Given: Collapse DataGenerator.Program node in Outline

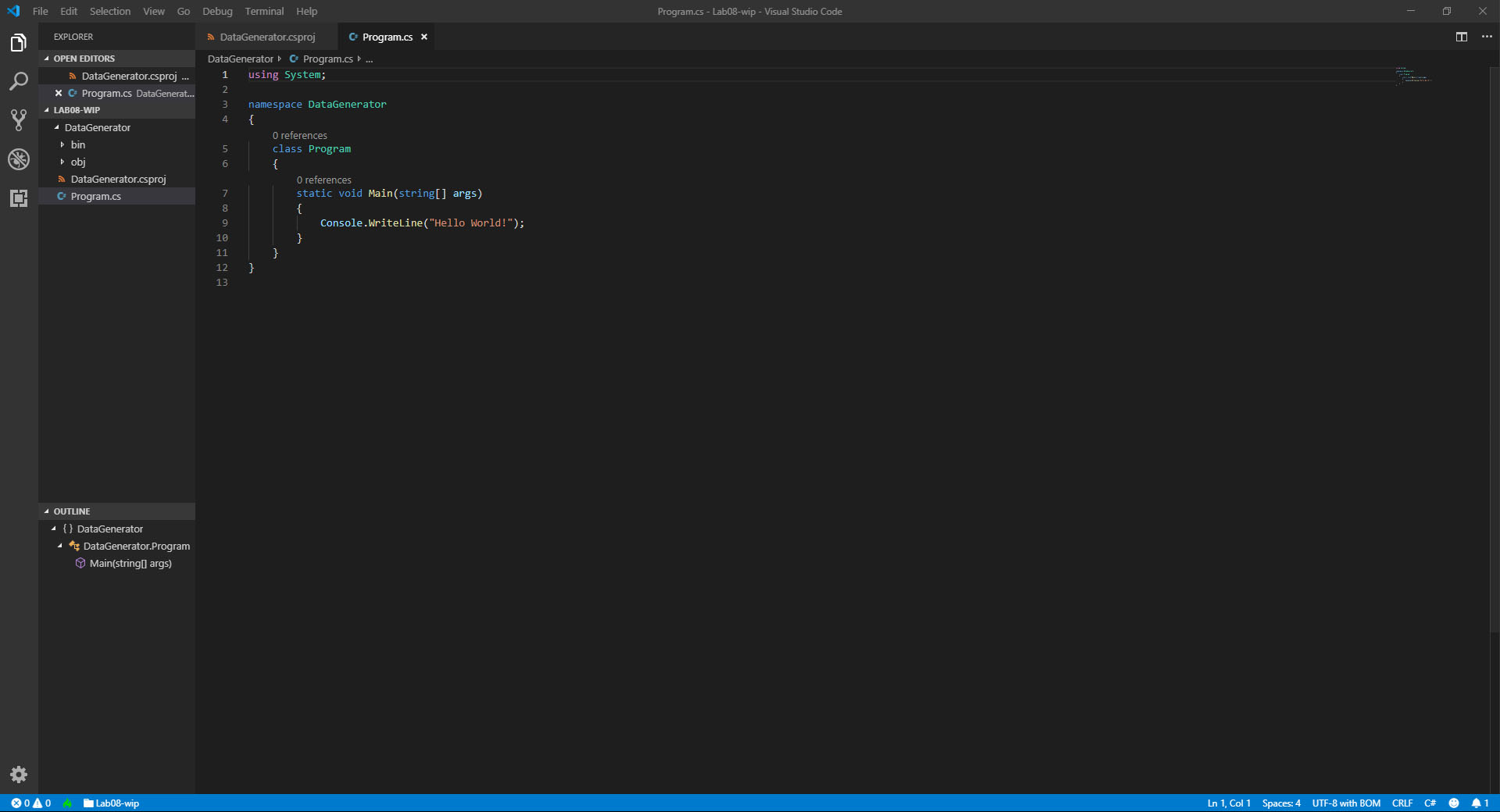Looking at the screenshot, I should click(60, 546).
